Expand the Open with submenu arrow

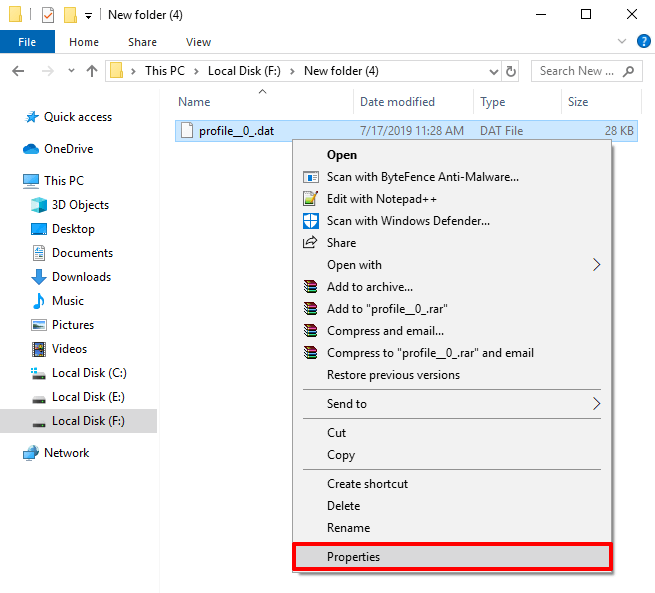[597, 265]
